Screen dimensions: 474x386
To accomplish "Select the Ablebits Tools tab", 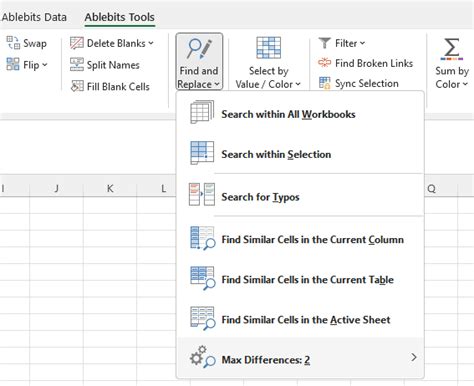I will (x=119, y=17).
